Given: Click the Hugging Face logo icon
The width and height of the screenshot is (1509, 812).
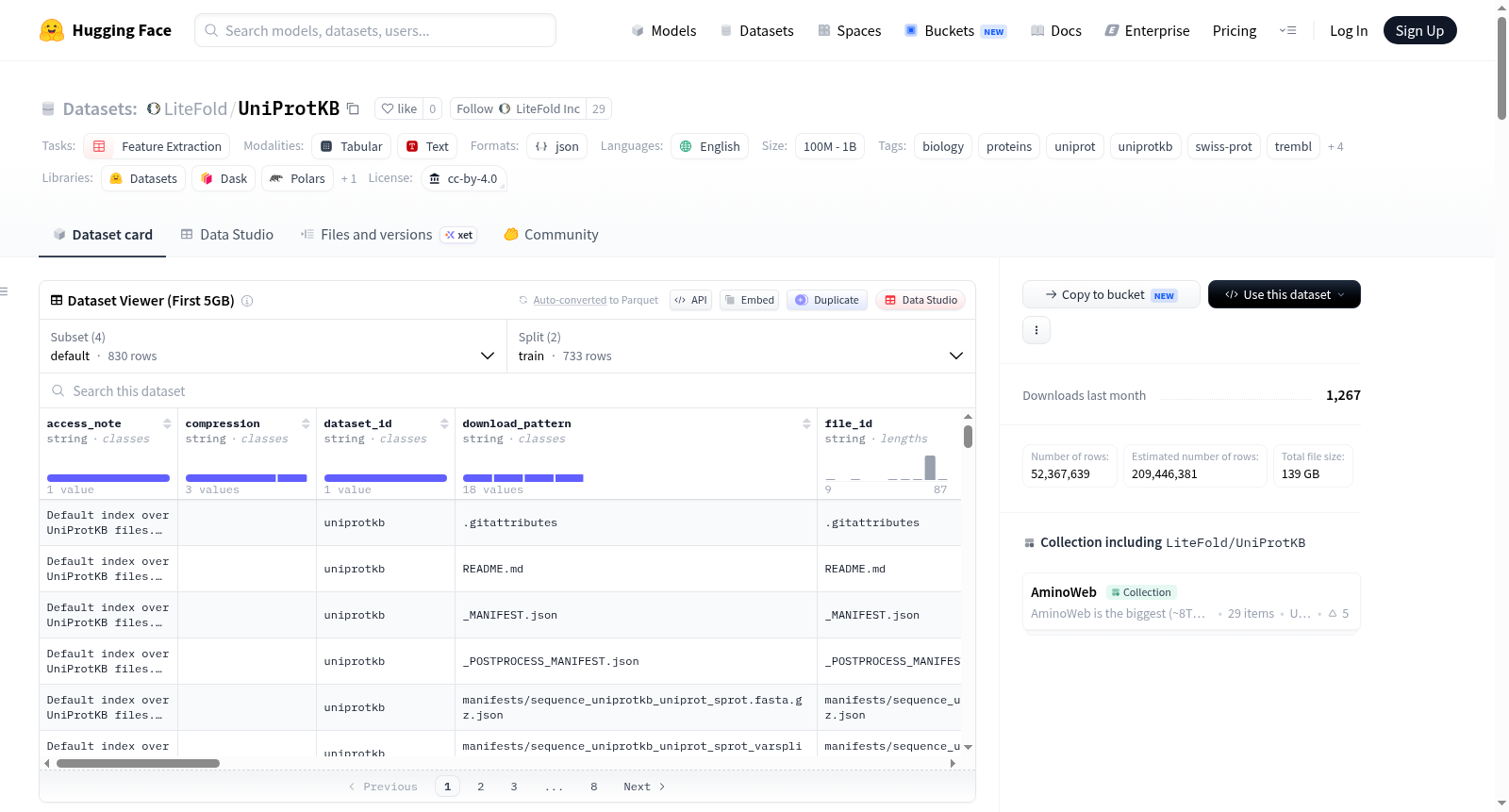Looking at the screenshot, I should [x=52, y=30].
